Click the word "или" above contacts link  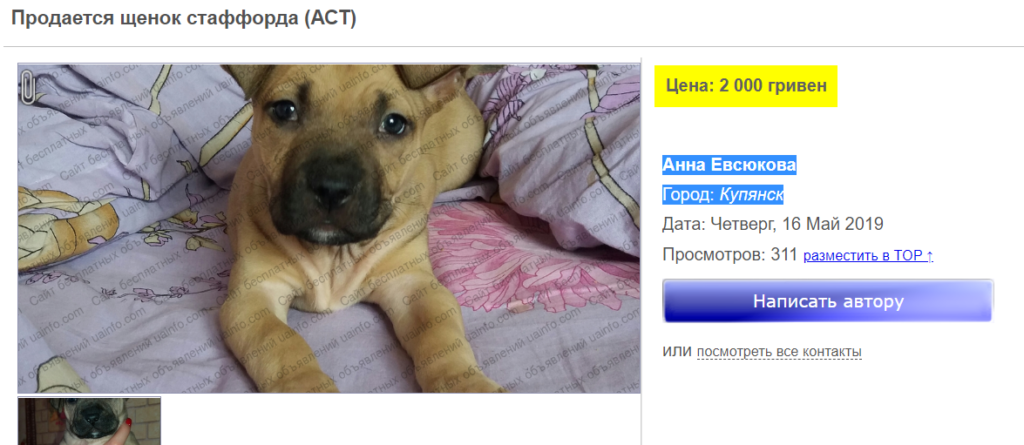point(677,352)
